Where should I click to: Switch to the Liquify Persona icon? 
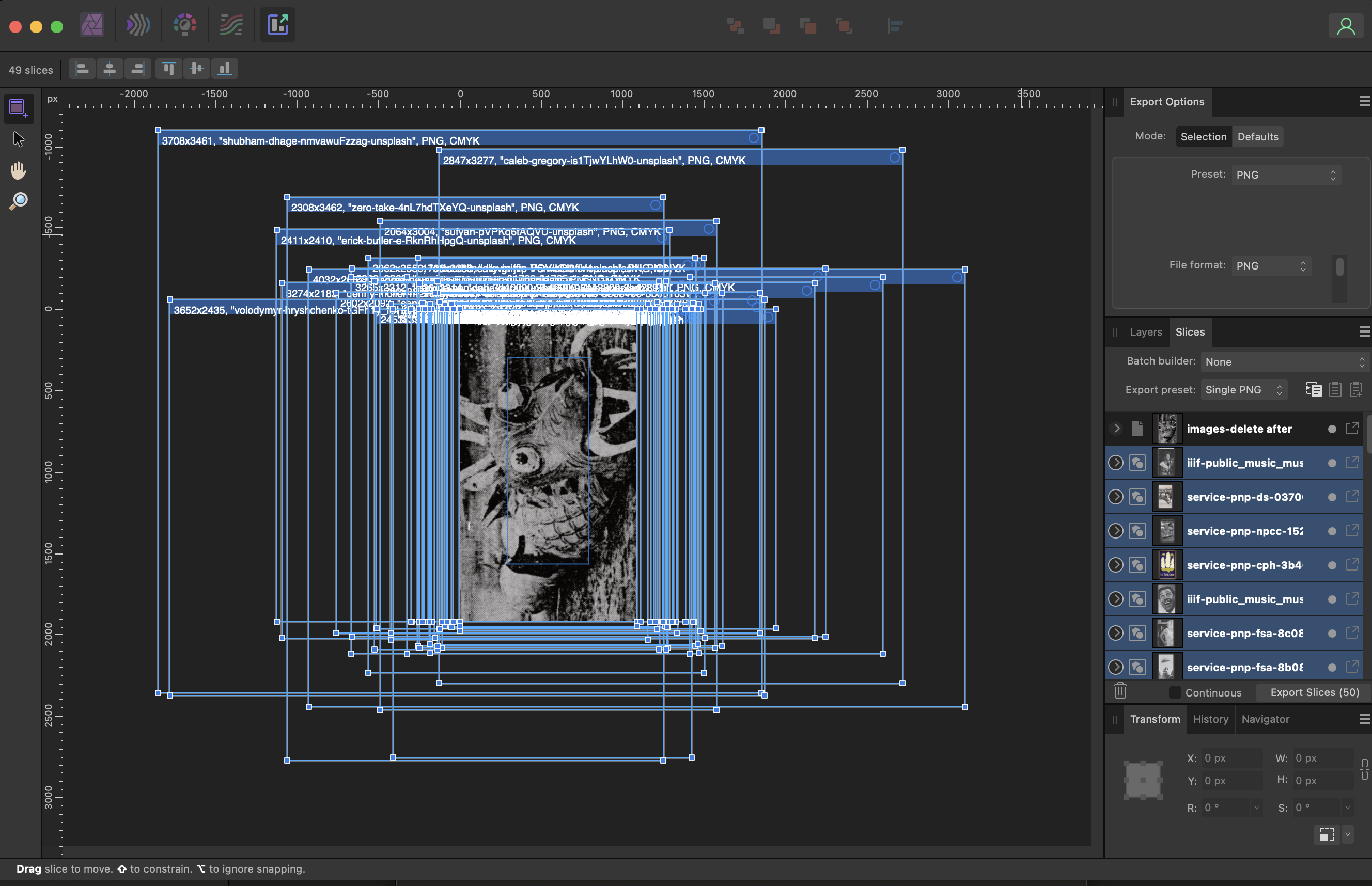pyautogui.click(x=138, y=25)
